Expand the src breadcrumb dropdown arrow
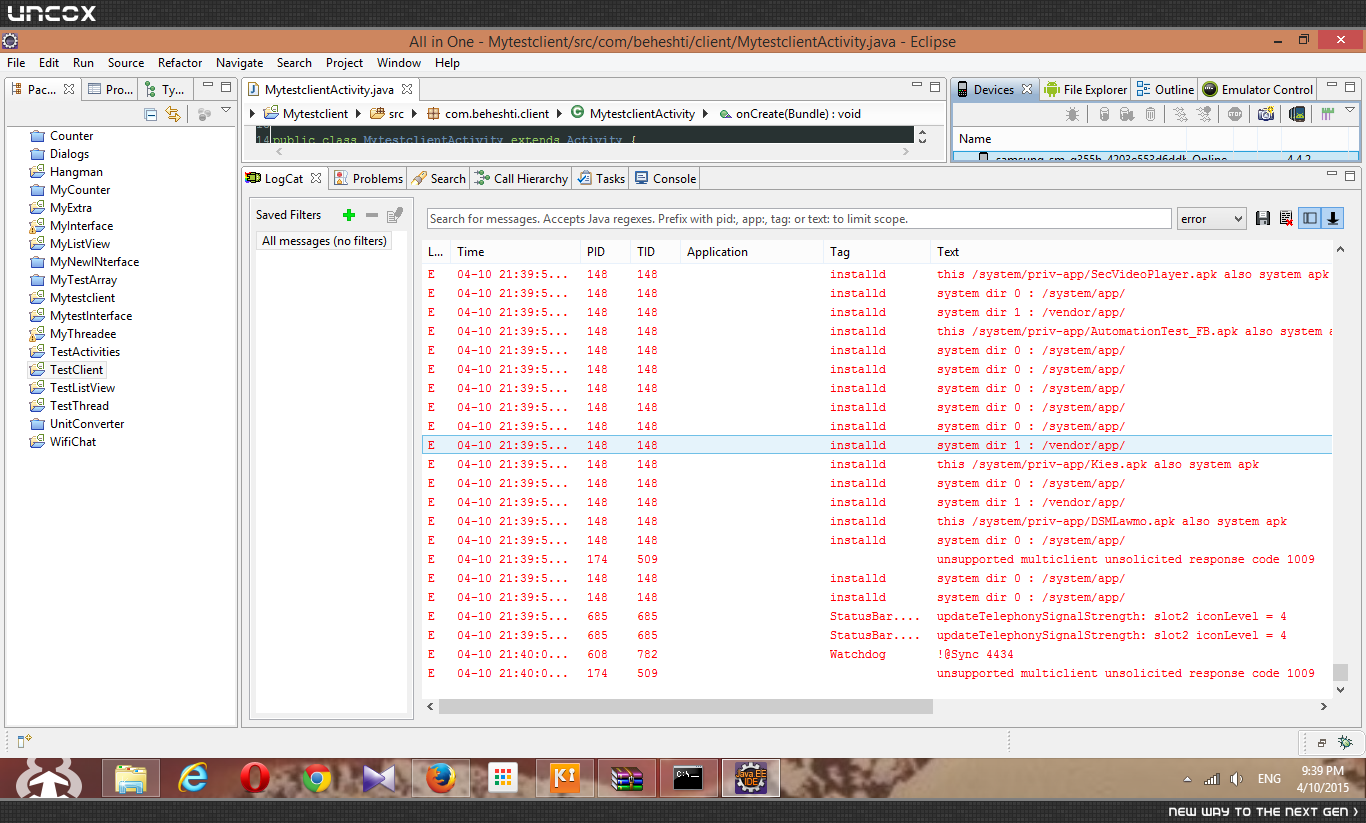Viewport: 1366px width, 823px height. coord(413,114)
